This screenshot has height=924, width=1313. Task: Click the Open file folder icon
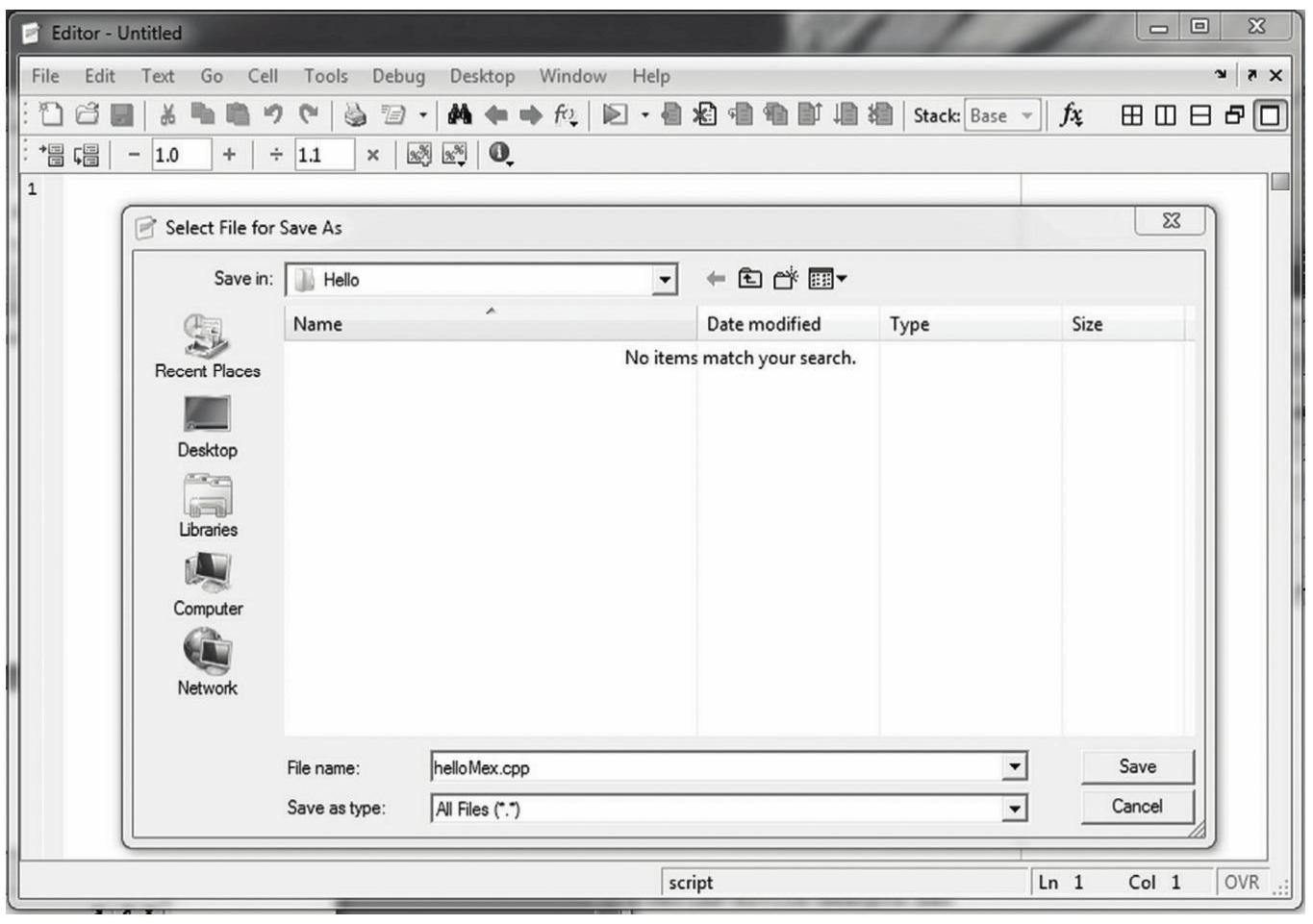click(x=87, y=115)
